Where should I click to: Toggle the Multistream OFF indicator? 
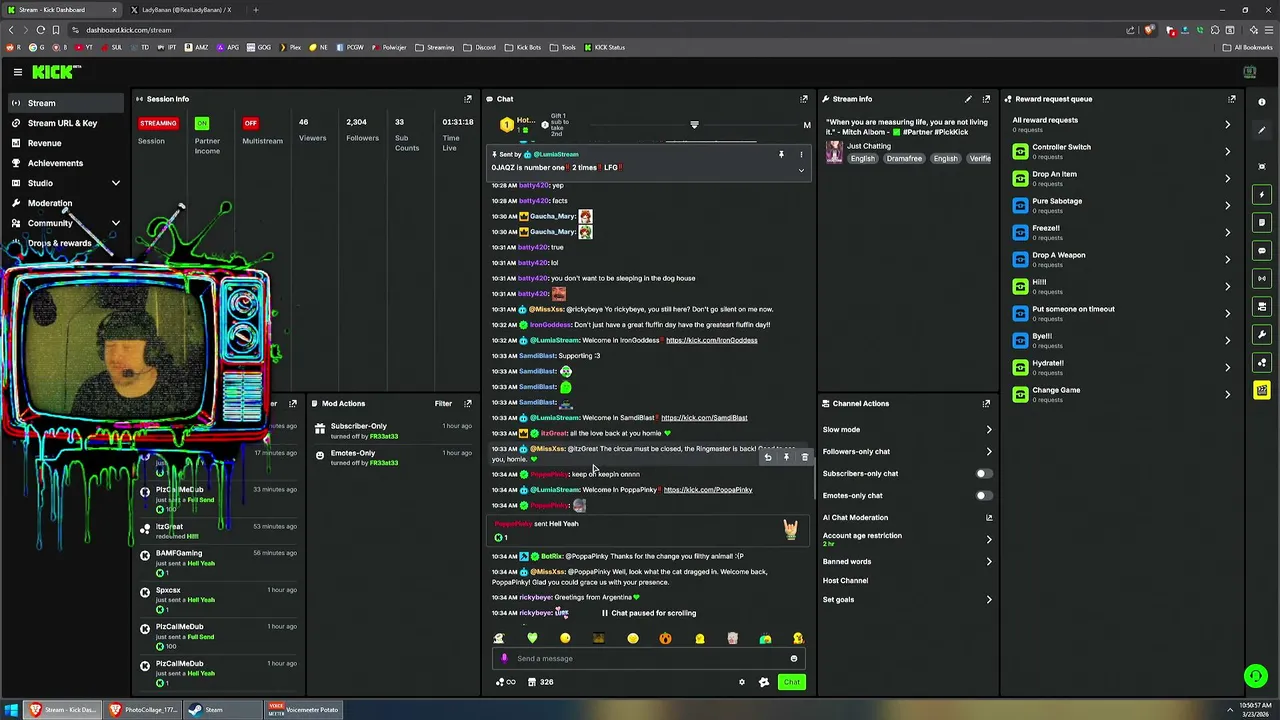(250, 123)
